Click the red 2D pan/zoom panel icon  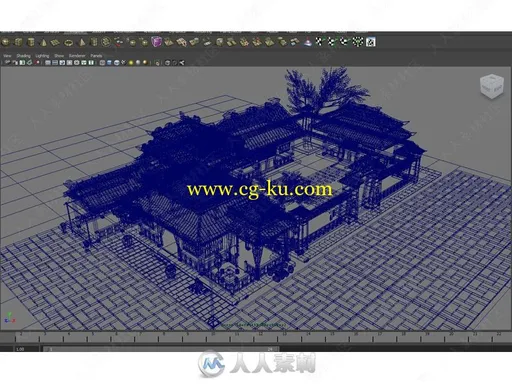[x=37, y=63]
